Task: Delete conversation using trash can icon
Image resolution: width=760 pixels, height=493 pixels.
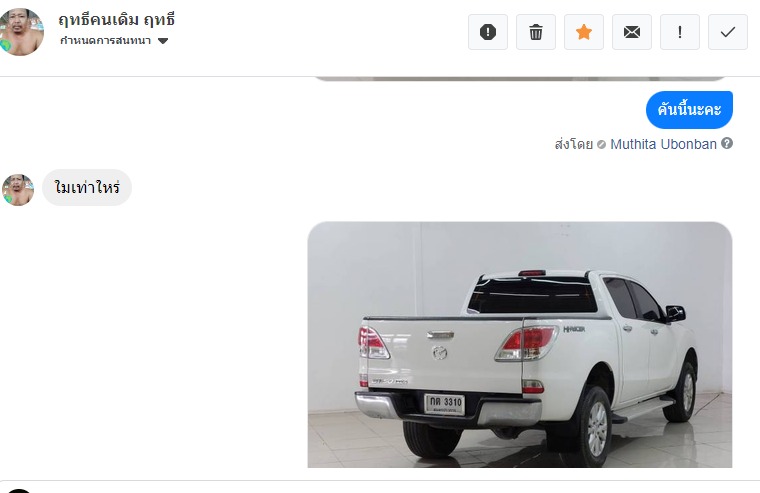Action: coord(536,32)
